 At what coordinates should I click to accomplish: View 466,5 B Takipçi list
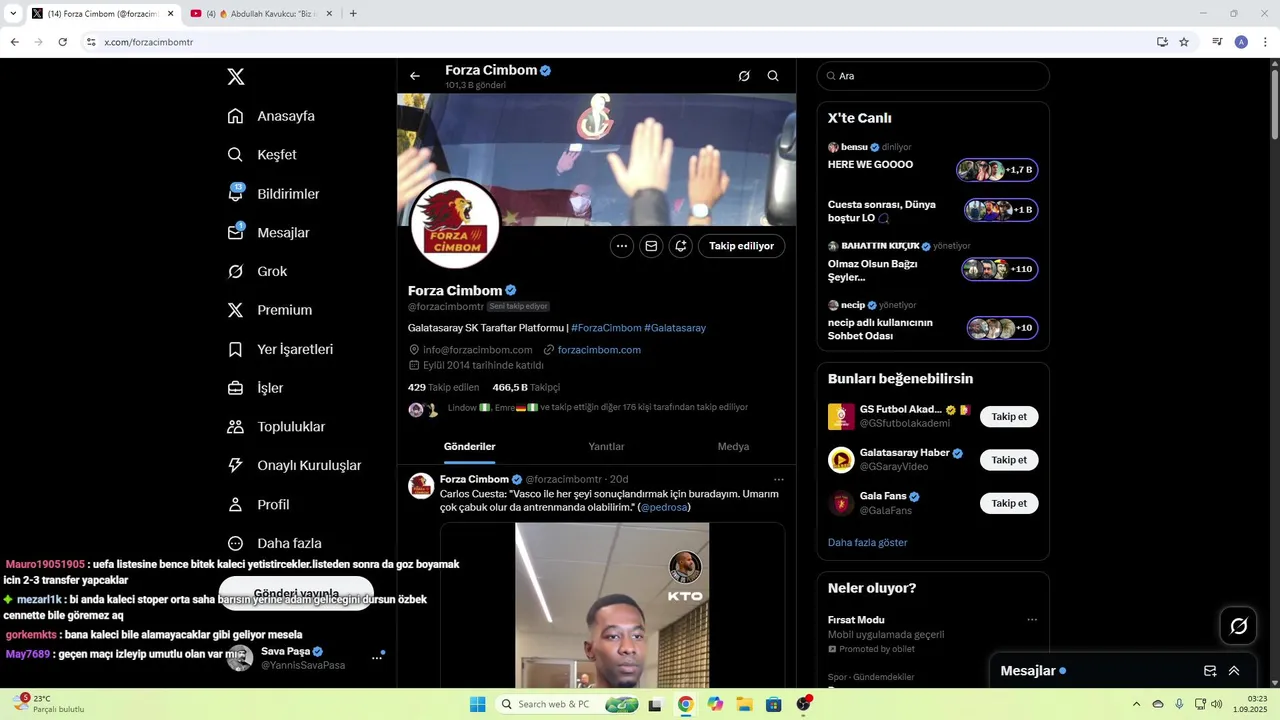526,387
